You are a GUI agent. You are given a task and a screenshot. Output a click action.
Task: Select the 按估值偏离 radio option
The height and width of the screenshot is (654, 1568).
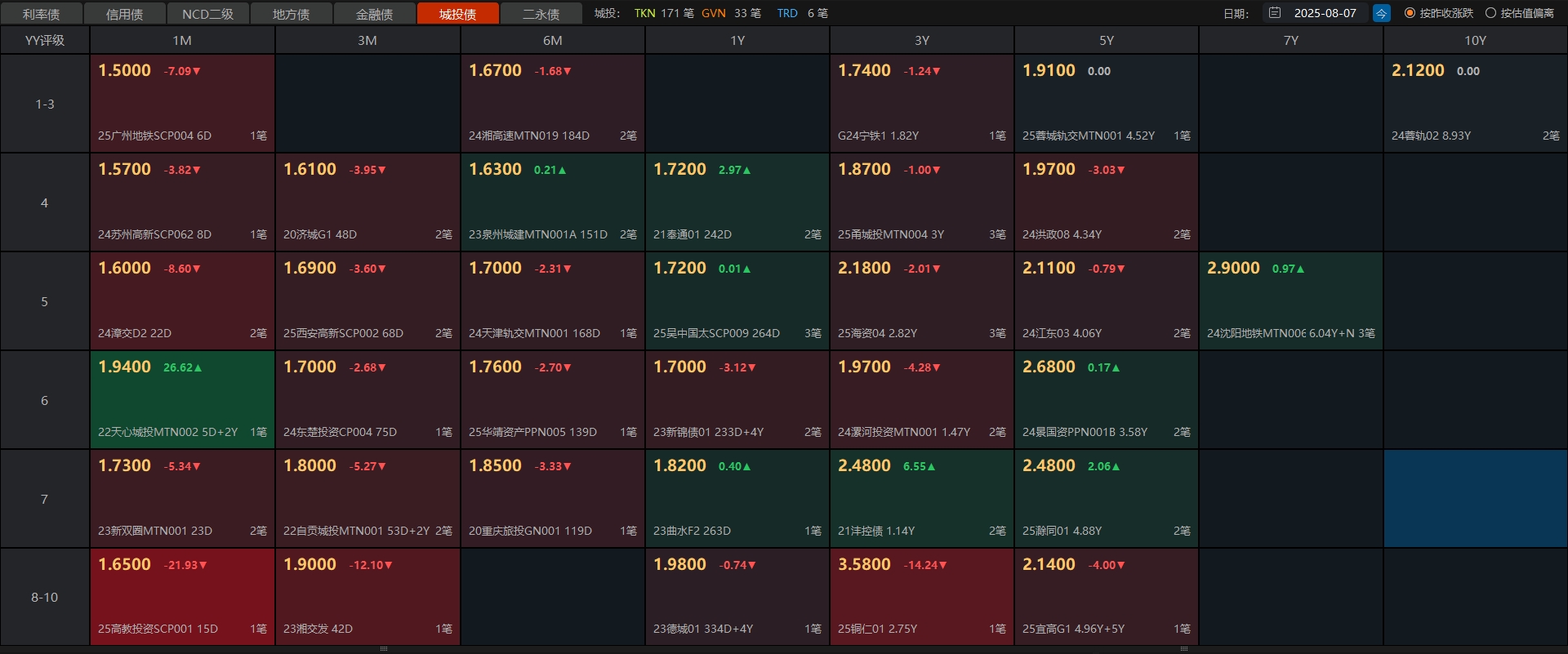click(x=1490, y=13)
